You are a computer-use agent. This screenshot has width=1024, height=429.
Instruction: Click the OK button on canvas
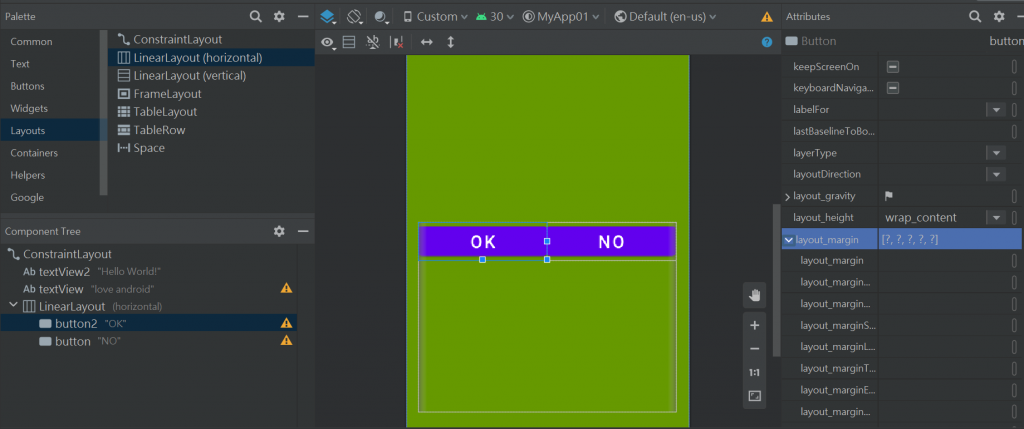(x=483, y=242)
